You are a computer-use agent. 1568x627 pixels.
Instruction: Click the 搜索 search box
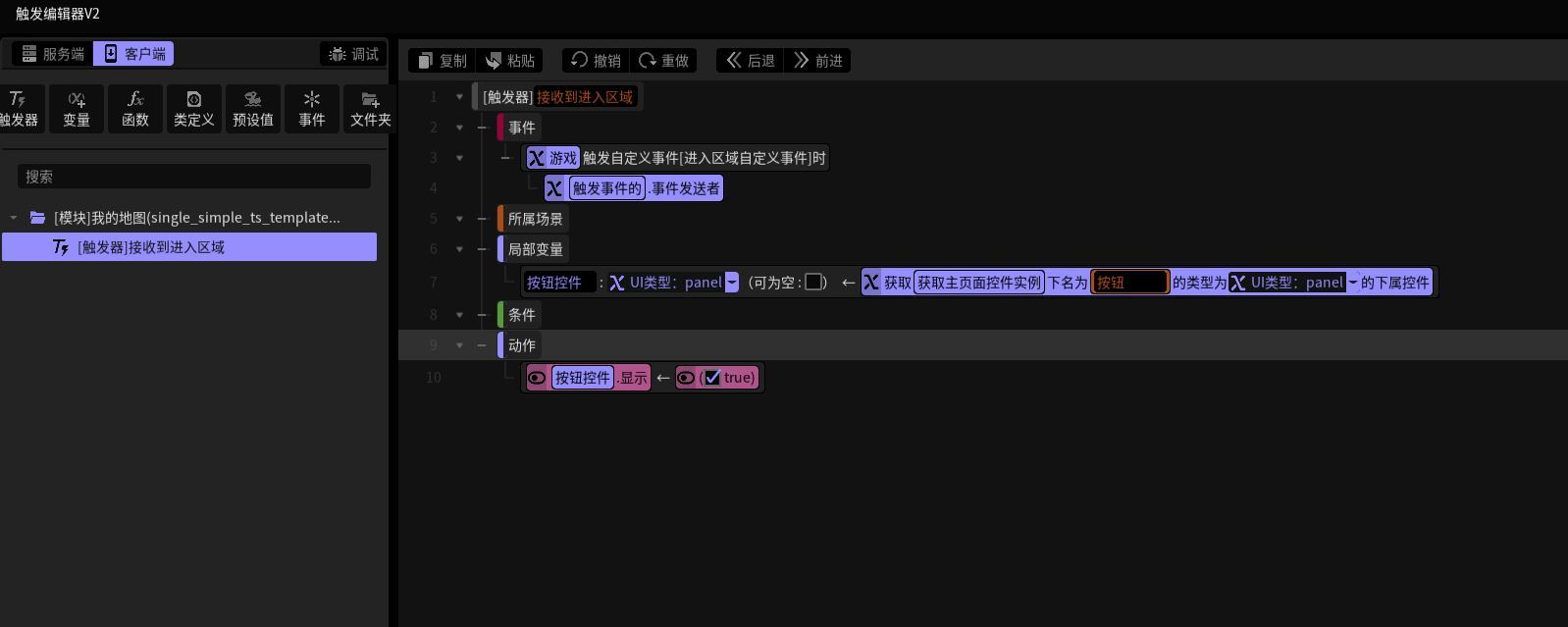(x=194, y=177)
